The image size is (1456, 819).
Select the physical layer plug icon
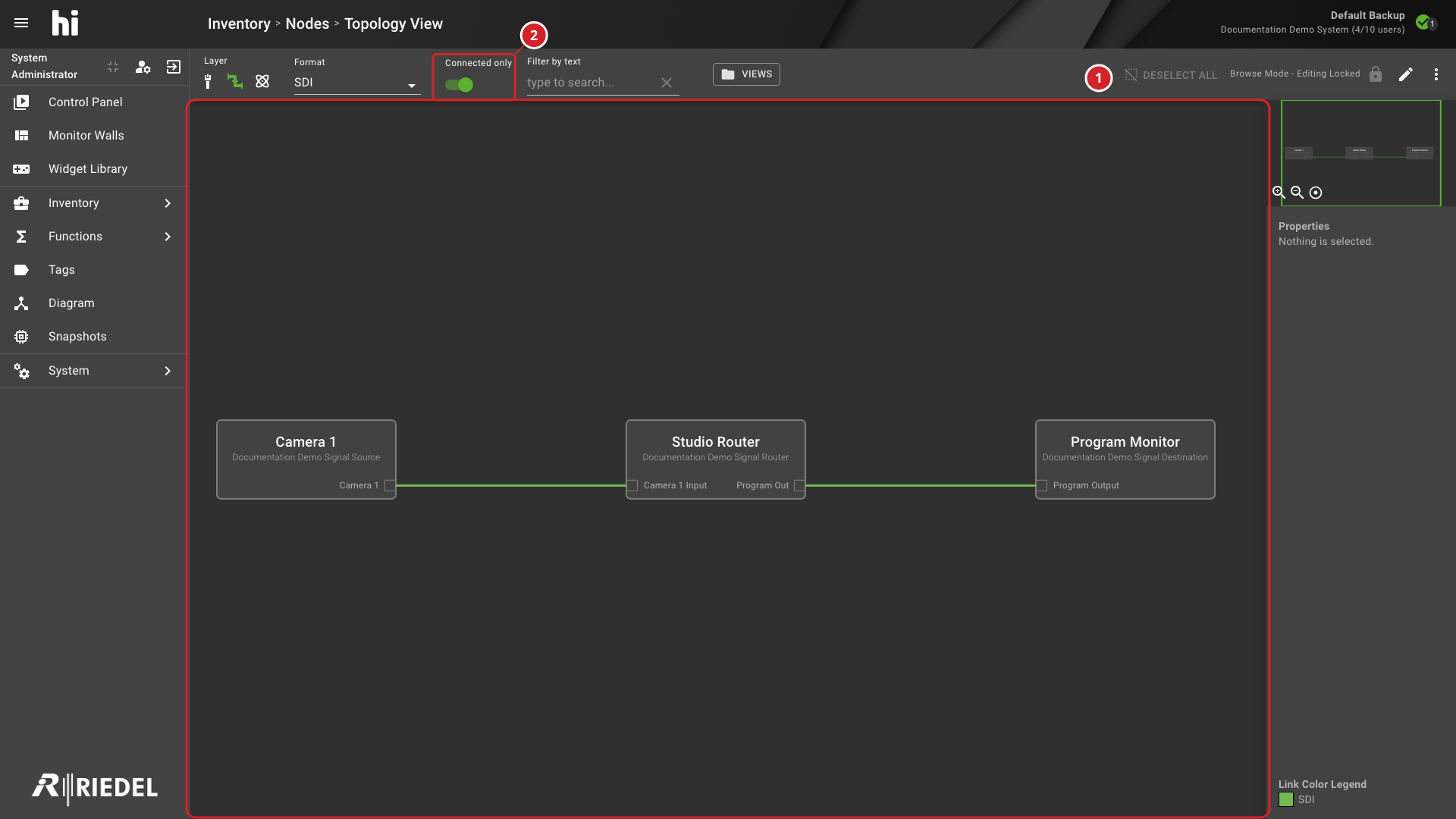click(x=208, y=81)
